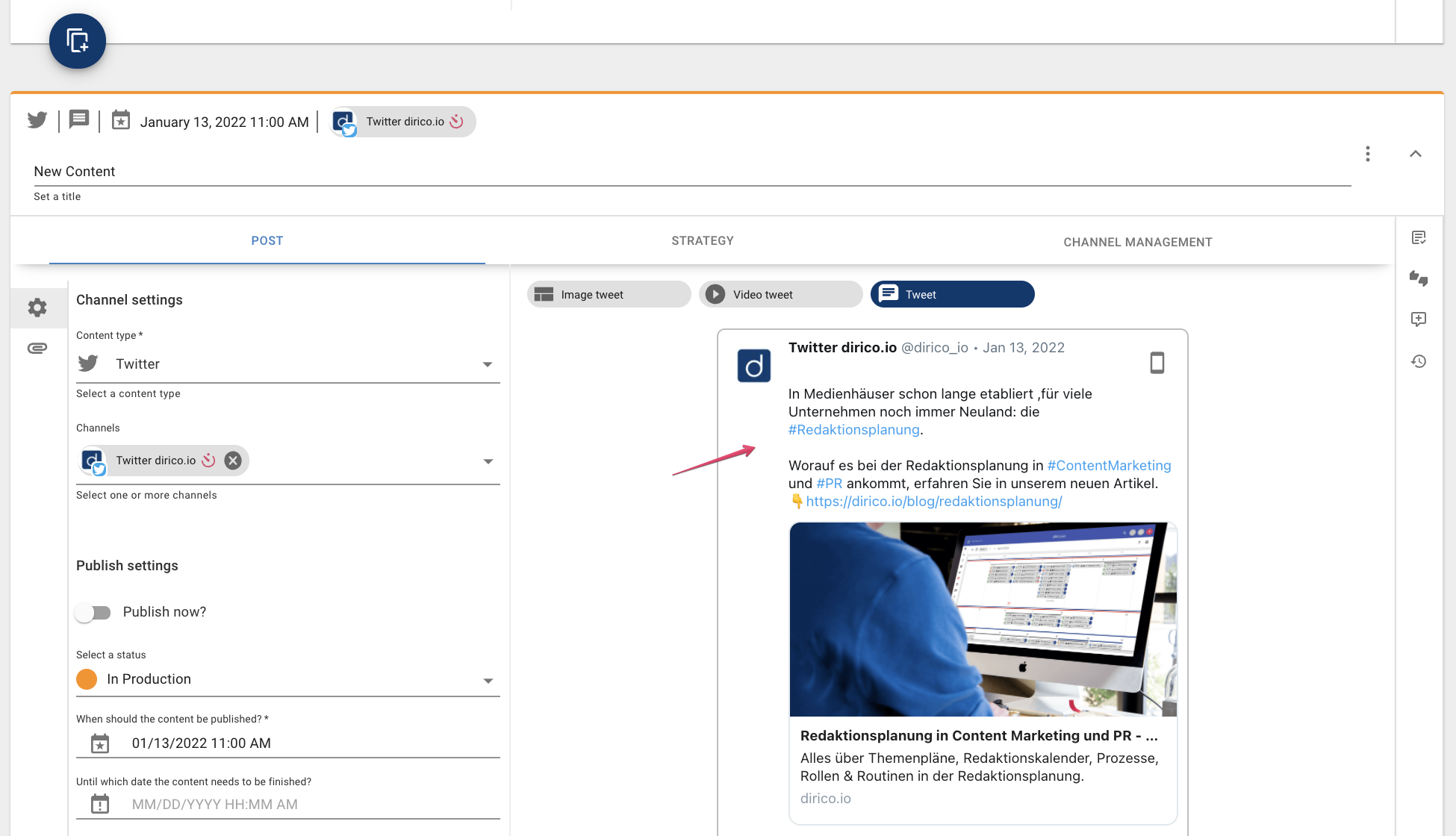1456x836 pixels.
Task: Click the Twitter bird in Content type field
Action: pos(88,364)
